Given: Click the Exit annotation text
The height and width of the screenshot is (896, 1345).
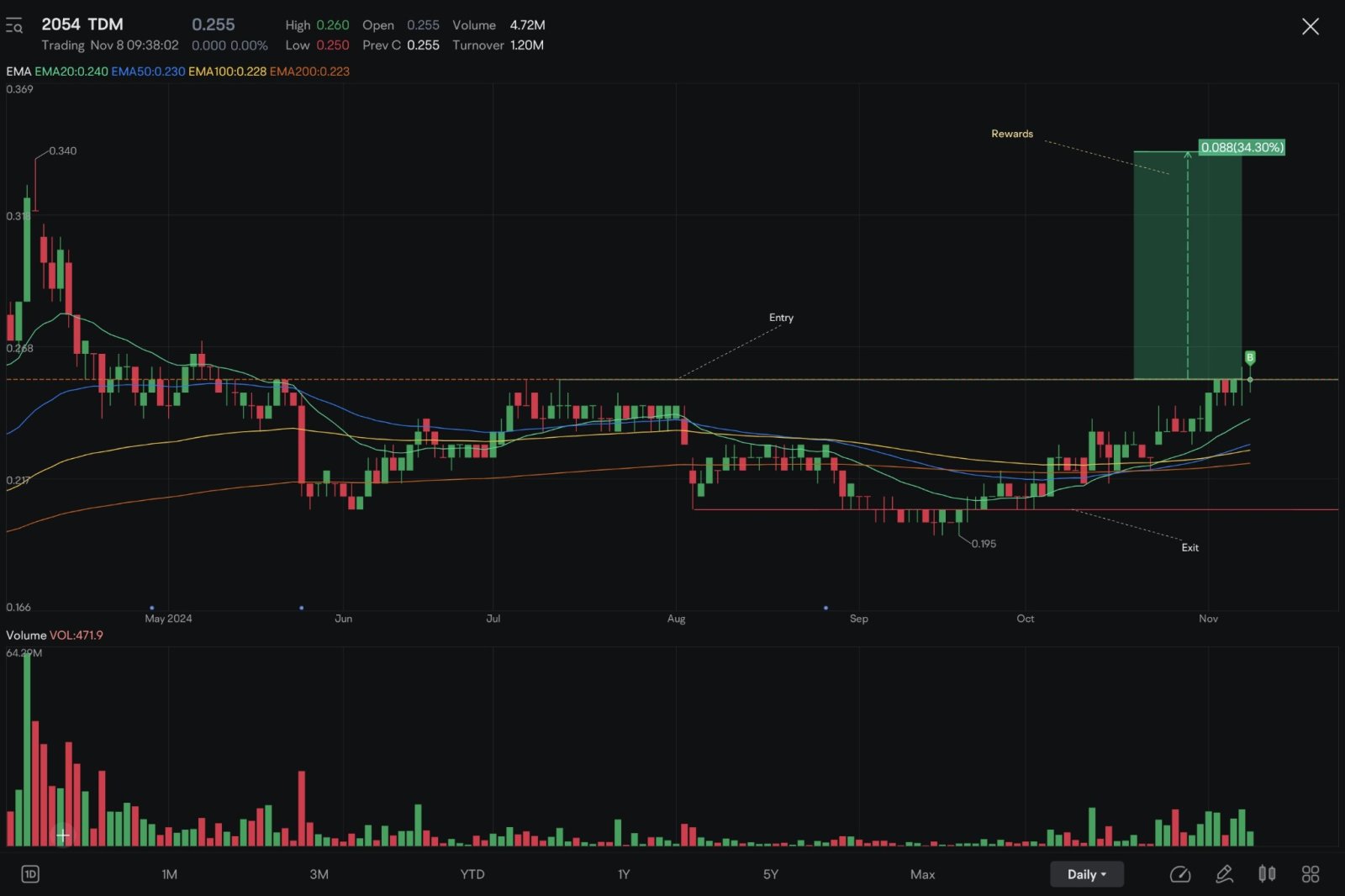Looking at the screenshot, I should pyautogui.click(x=1190, y=548).
